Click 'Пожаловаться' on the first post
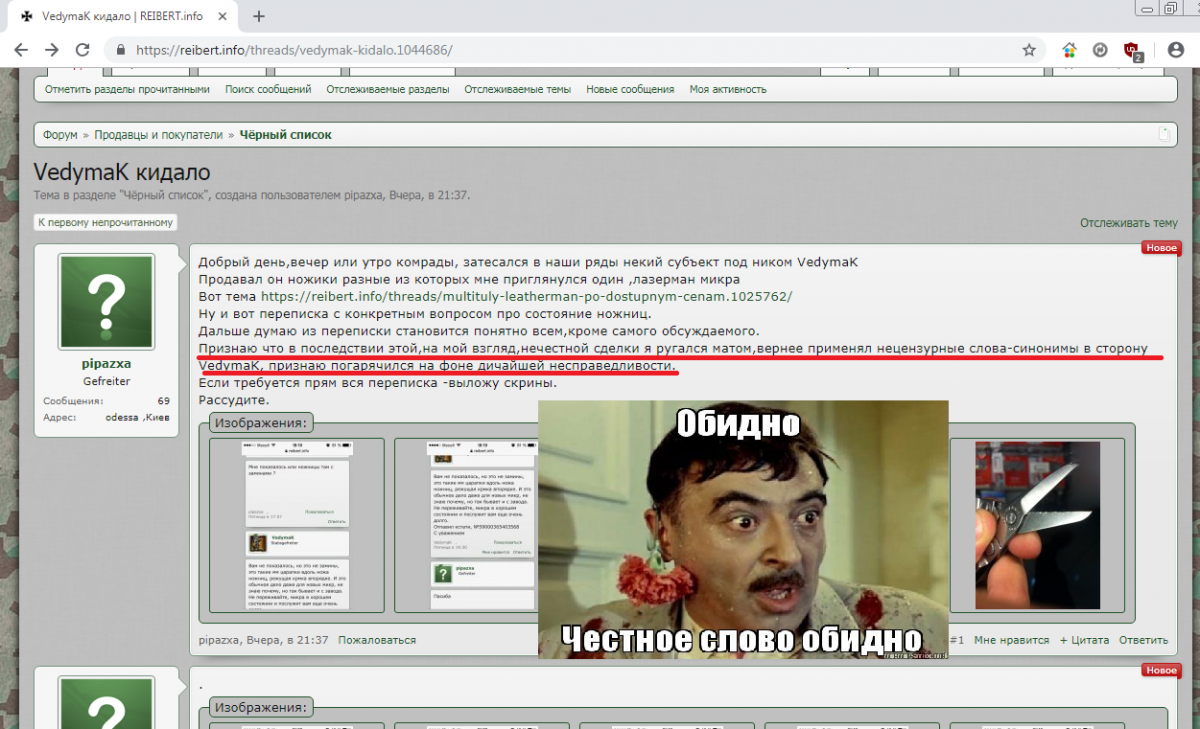The width and height of the screenshot is (1200, 729). click(377, 640)
